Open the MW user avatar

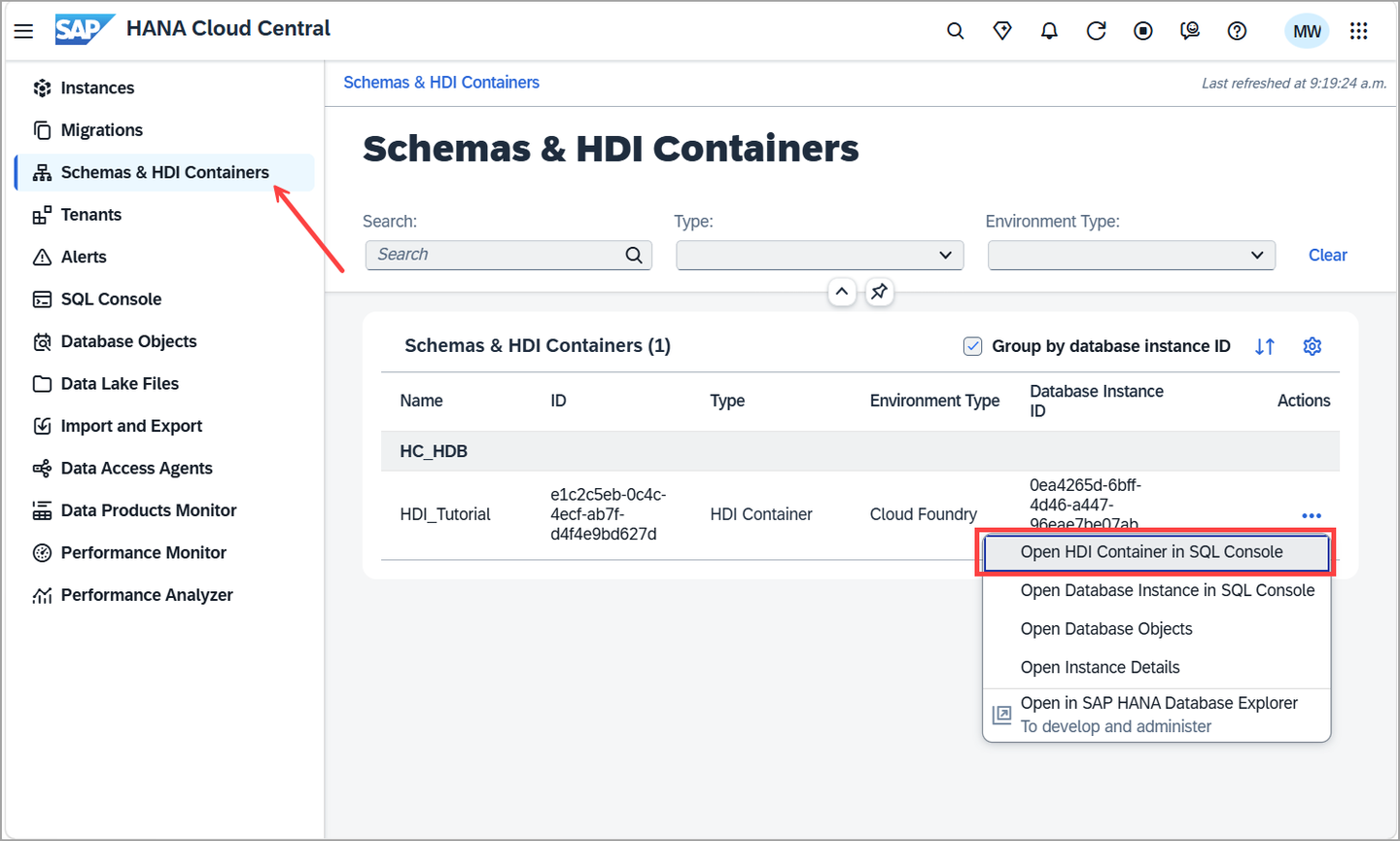(x=1307, y=31)
